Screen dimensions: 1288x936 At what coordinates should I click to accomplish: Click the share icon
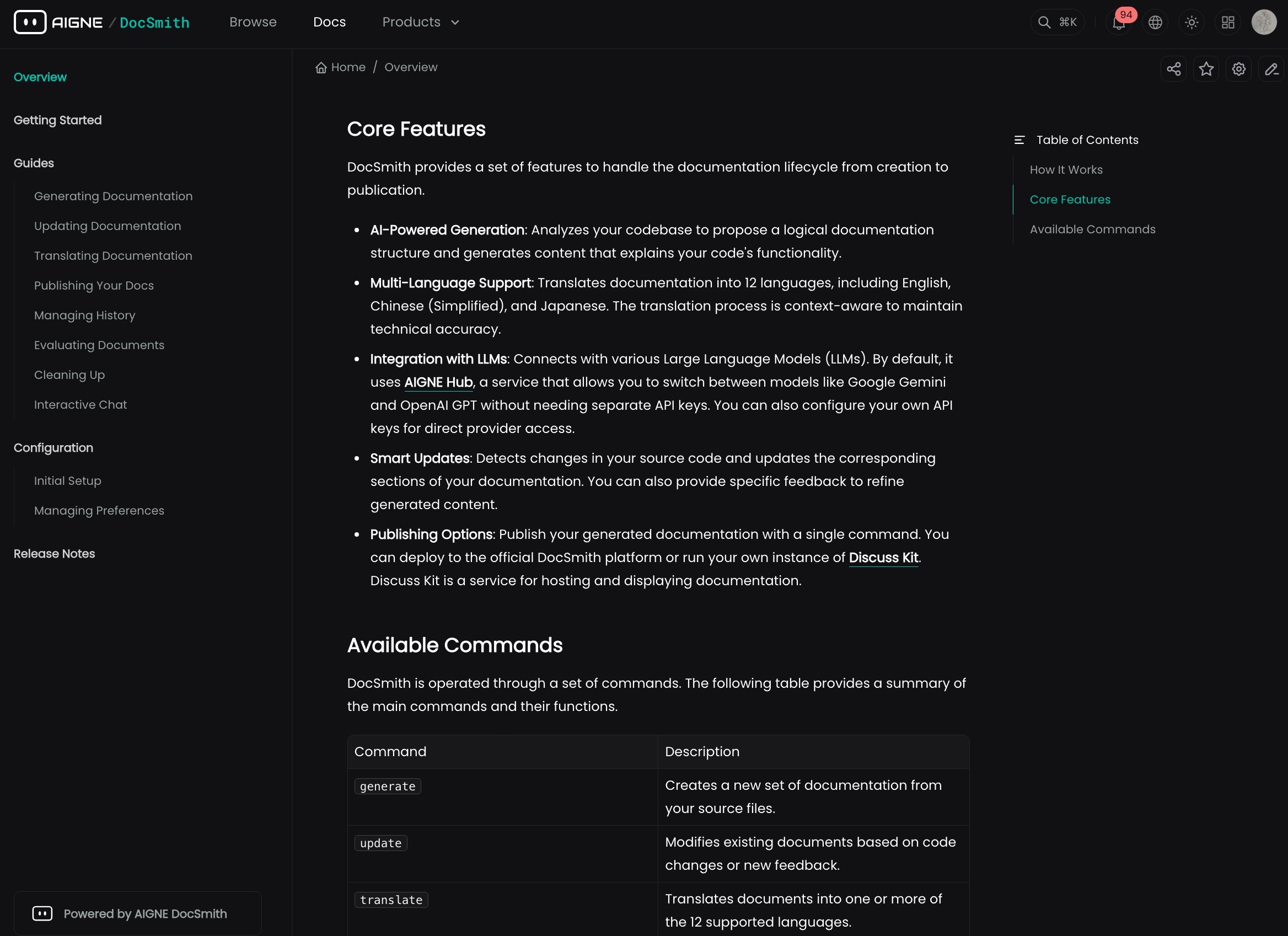[1173, 69]
